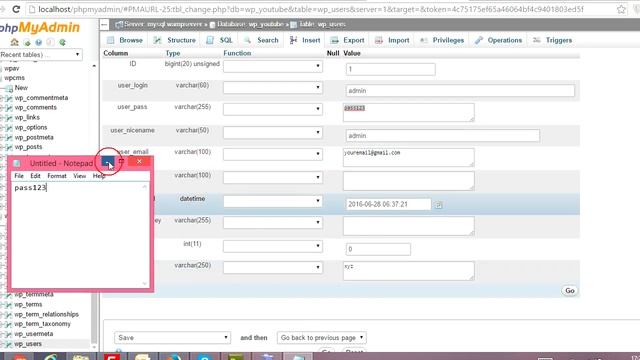
Task: Minimize the Notepad window
Action: click(x=108, y=162)
